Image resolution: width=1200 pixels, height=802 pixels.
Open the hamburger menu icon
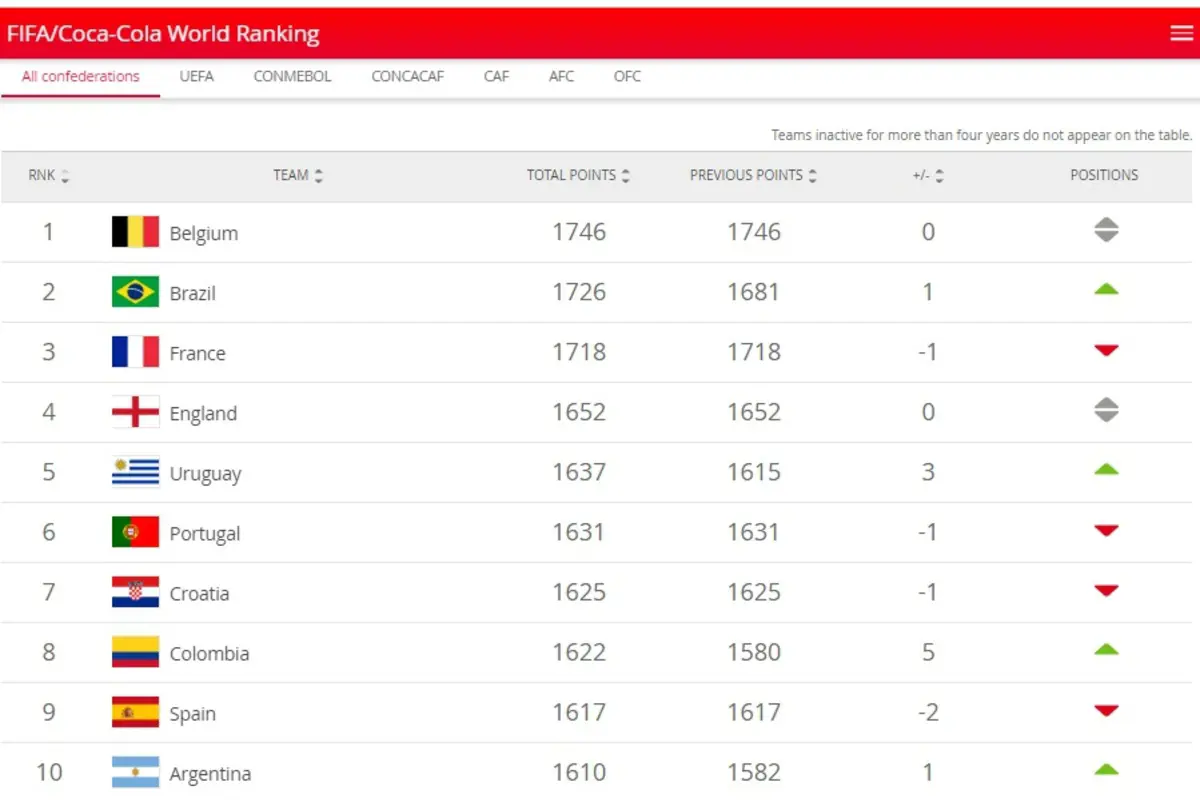tap(1181, 33)
